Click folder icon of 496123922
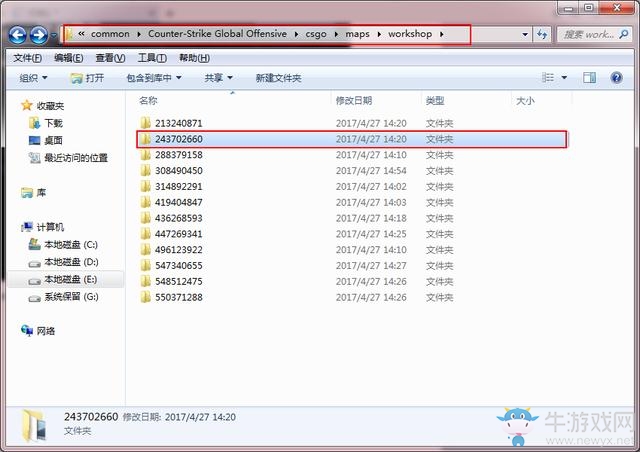This screenshot has width=640, height=452. [145, 249]
